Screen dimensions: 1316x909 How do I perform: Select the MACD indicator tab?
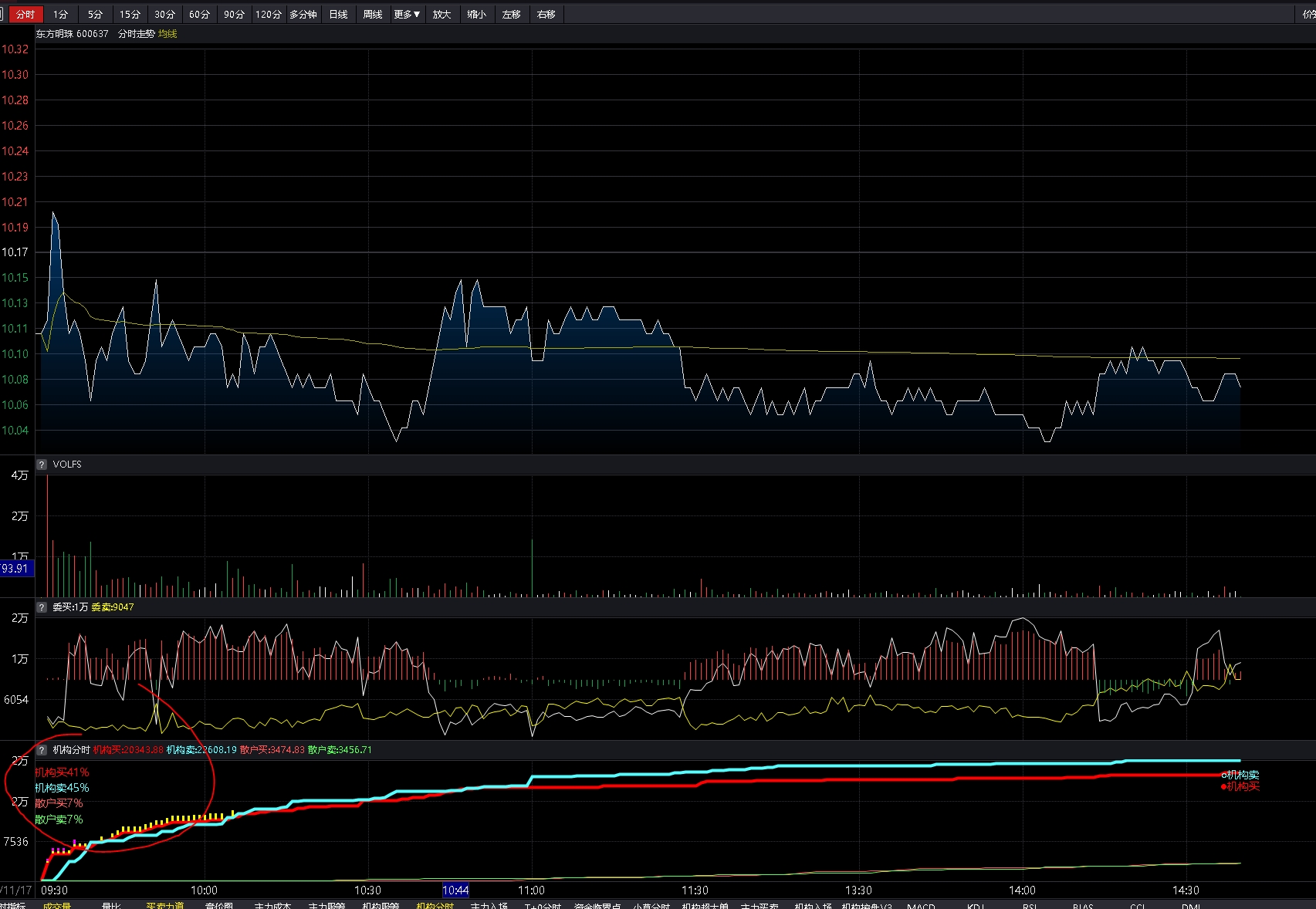pyautogui.click(x=921, y=905)
